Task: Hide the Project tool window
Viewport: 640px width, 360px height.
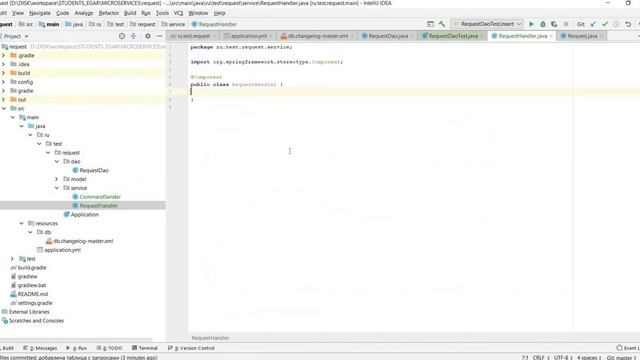Action: [160, 36]
